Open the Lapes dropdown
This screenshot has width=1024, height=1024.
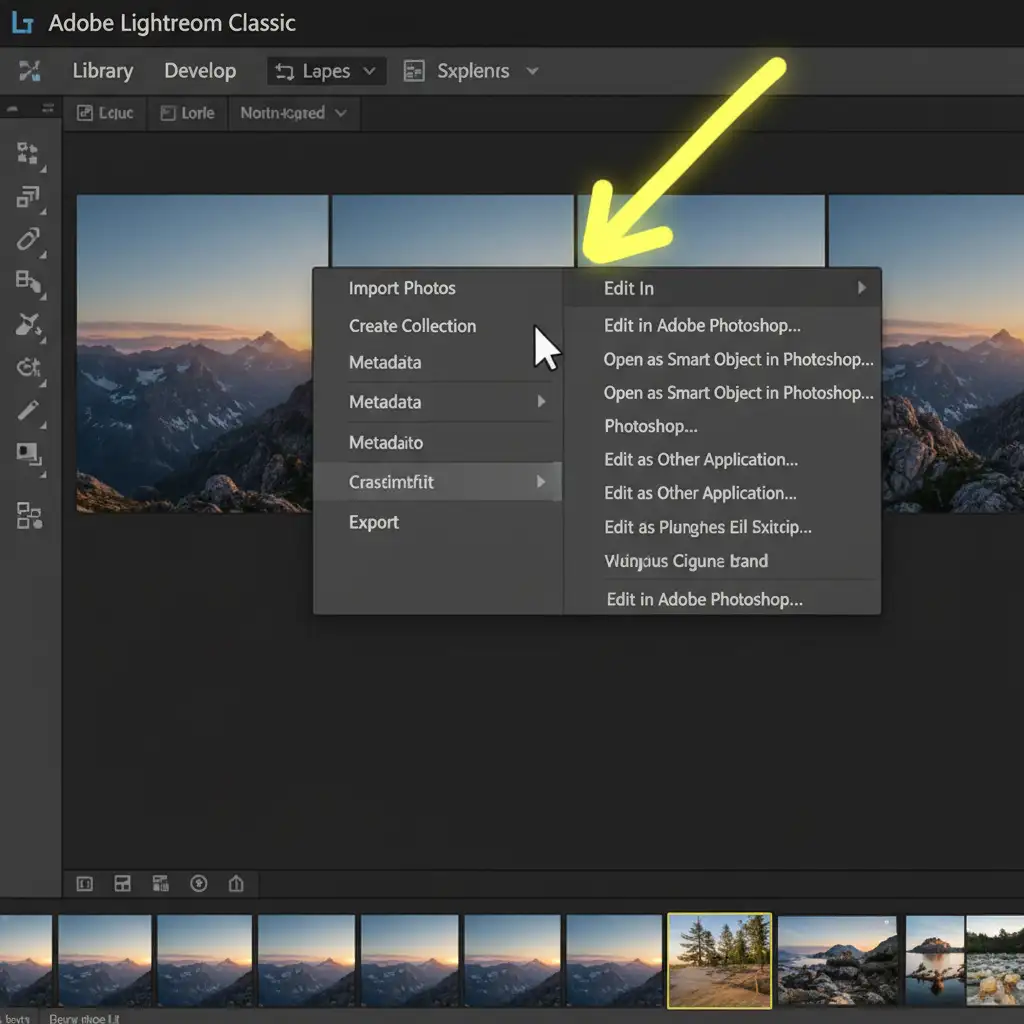coord(327,71)
